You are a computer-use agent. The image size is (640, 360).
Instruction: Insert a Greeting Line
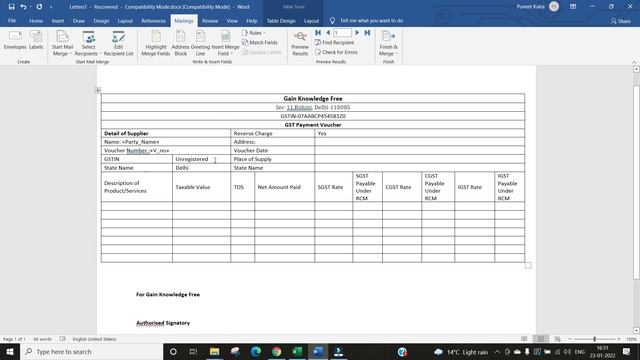pyautogui.click(x=200, y=43)
